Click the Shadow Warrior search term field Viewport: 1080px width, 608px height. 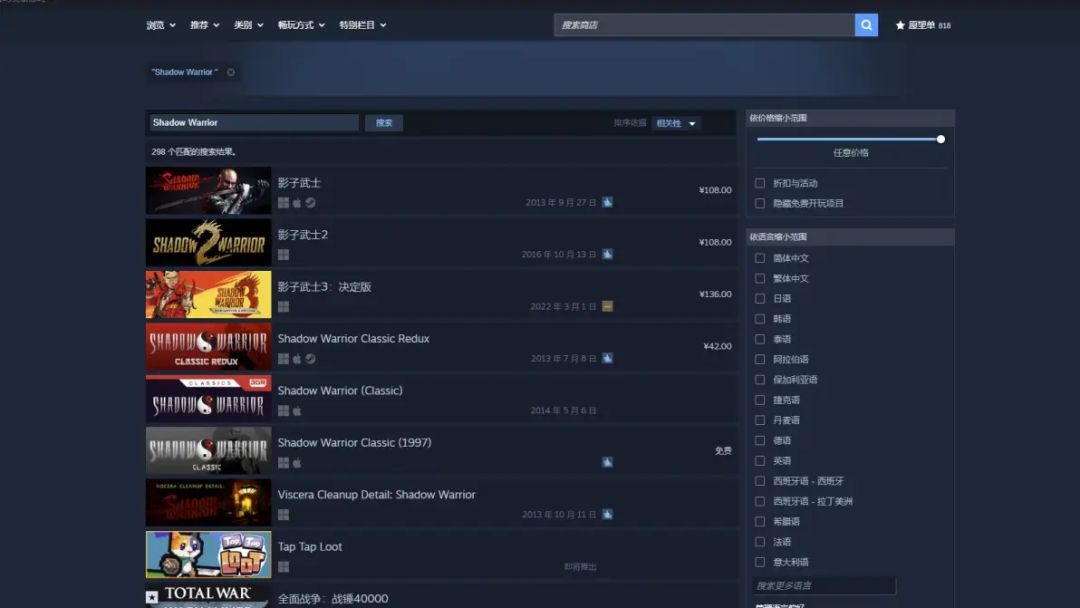[x=253, y=123]
